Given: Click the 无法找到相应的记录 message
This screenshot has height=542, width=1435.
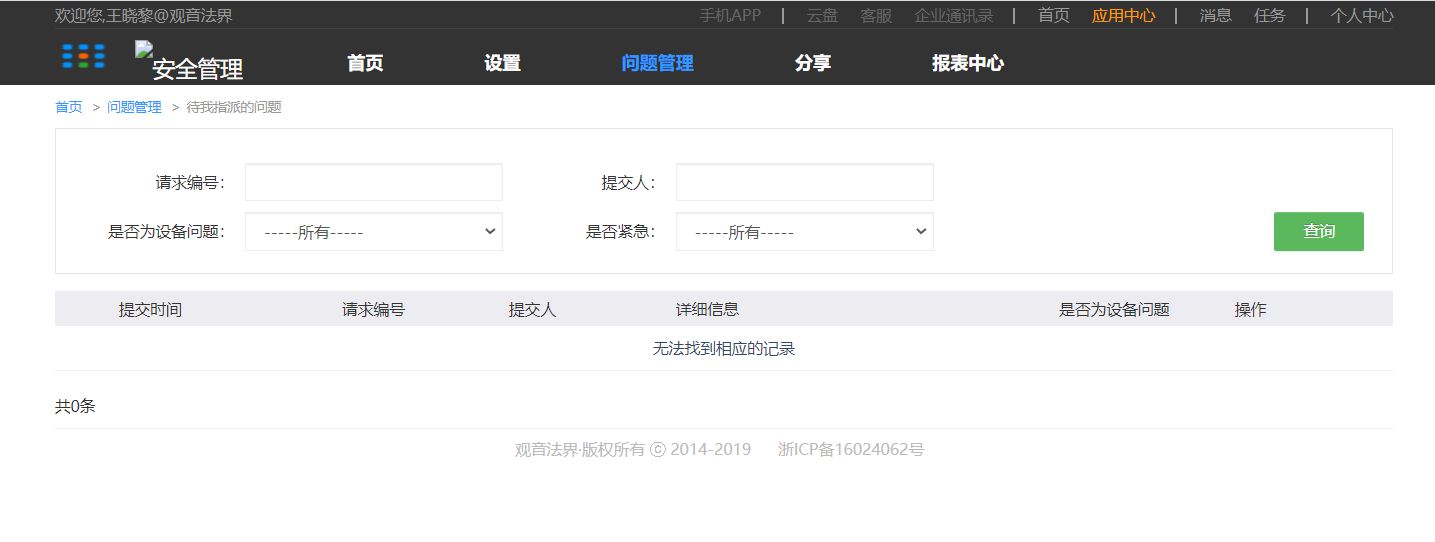Looking at the screenshot, I should pos(724,349).
